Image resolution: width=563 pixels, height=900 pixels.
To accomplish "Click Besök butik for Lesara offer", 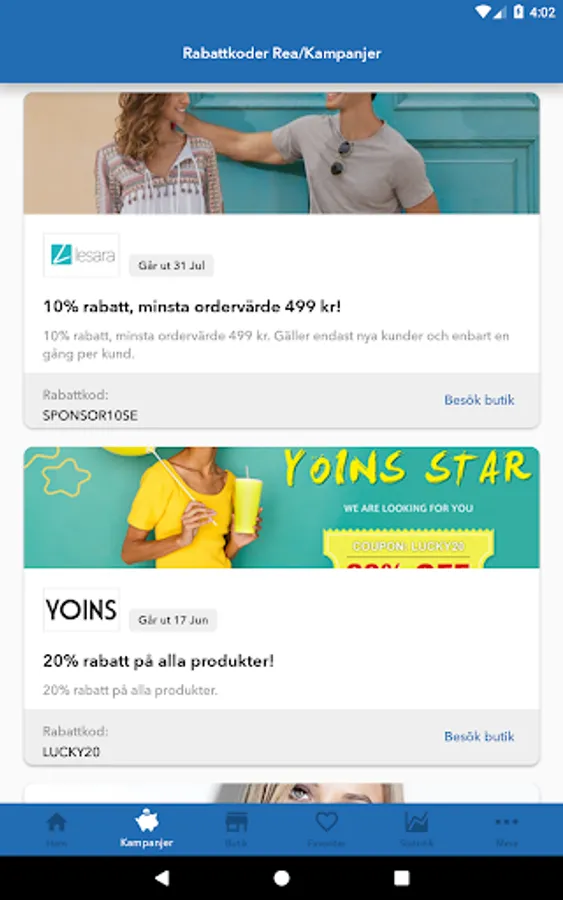I will pos(479,400).
